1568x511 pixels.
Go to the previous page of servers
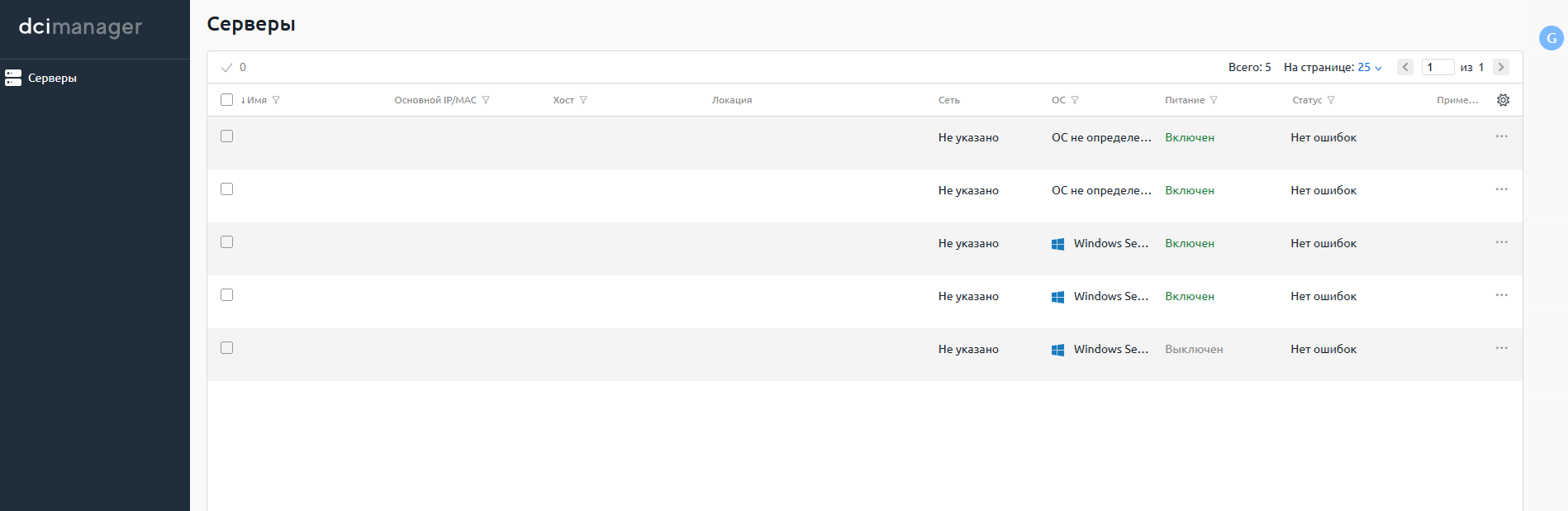click(1404, 67)
